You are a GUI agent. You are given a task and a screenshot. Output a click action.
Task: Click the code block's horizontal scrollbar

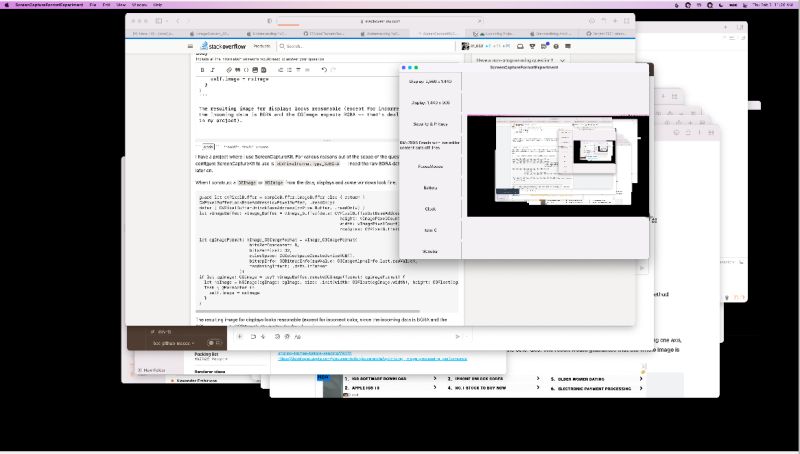pos(309,311)
